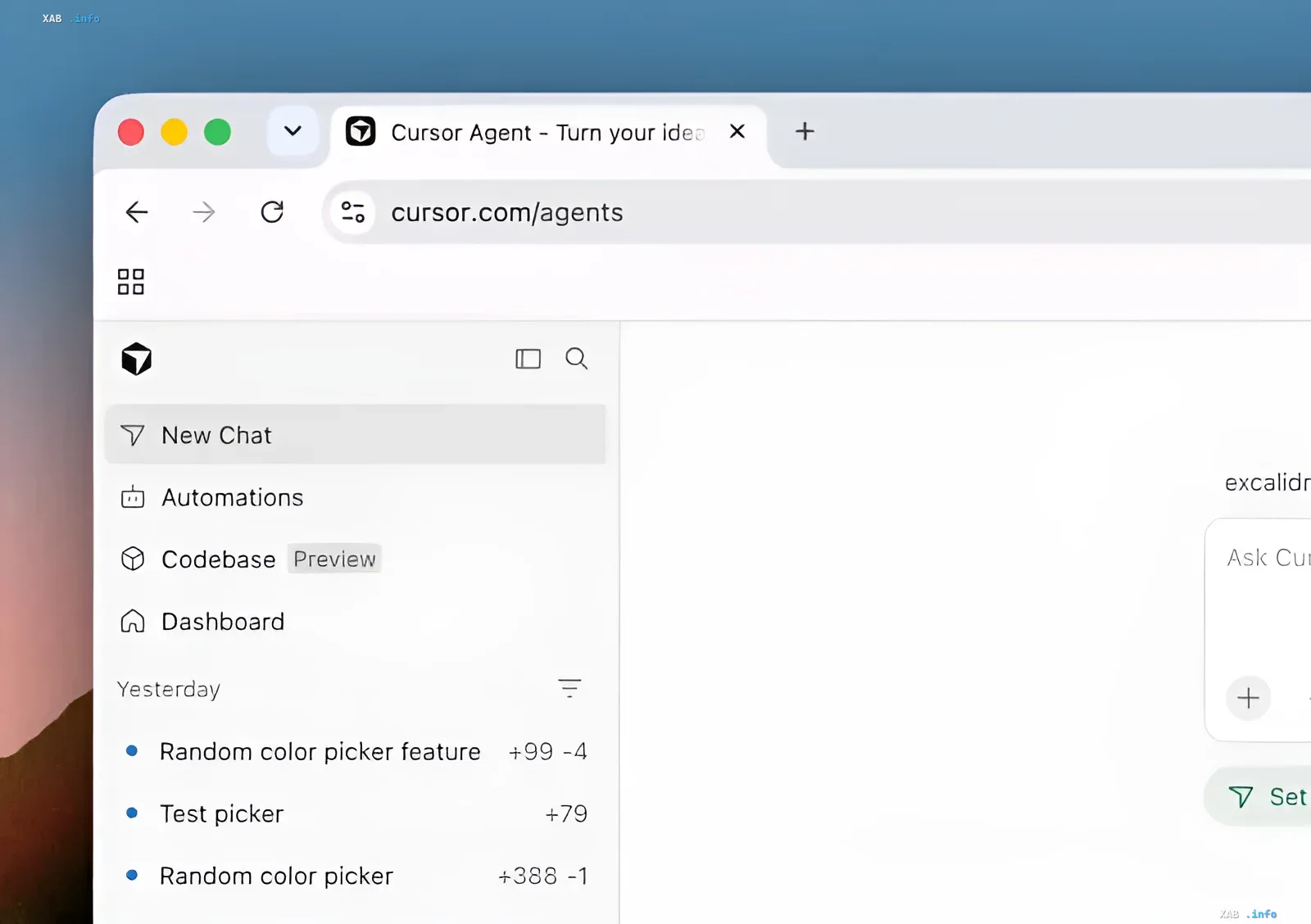
Task: Click blue dot beside Test picker
Action: tap(132, 813)
